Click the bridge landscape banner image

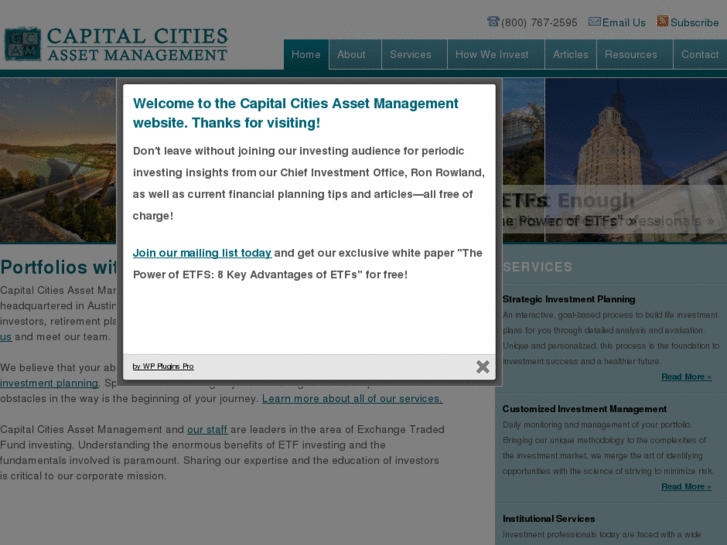click(x=58, y=160)
